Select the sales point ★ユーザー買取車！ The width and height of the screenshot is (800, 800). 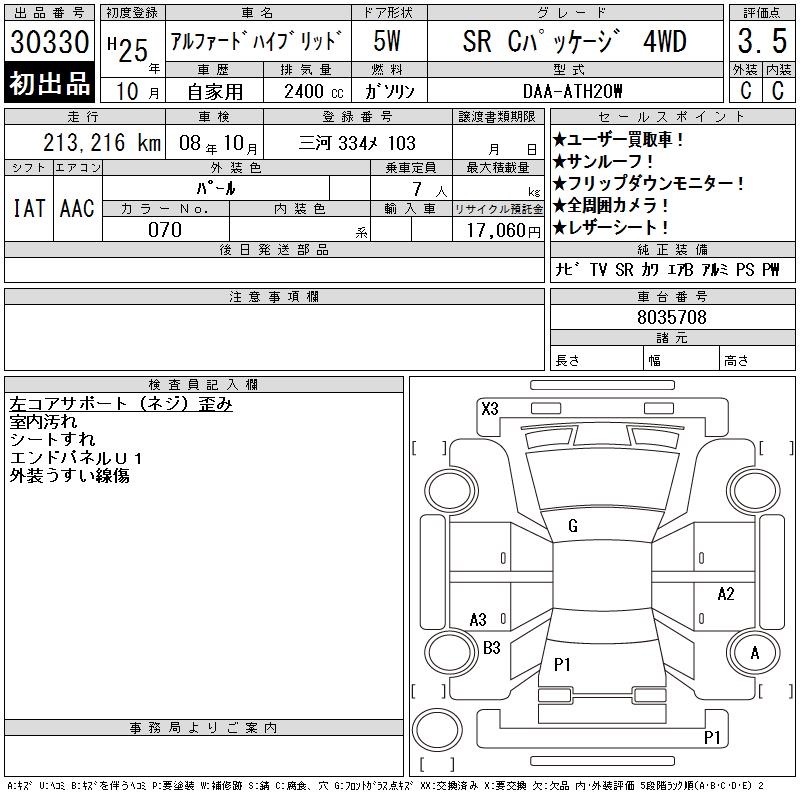coord(618,139)
